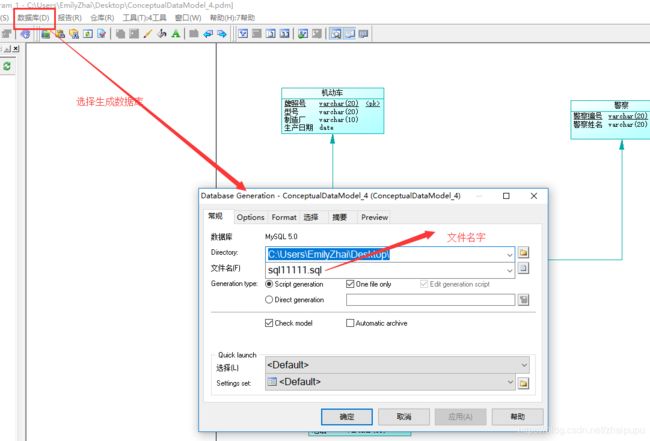The image size is (650, 441).
Task: Select the 机动车 entity title
Action: click(x=332, y=92)
